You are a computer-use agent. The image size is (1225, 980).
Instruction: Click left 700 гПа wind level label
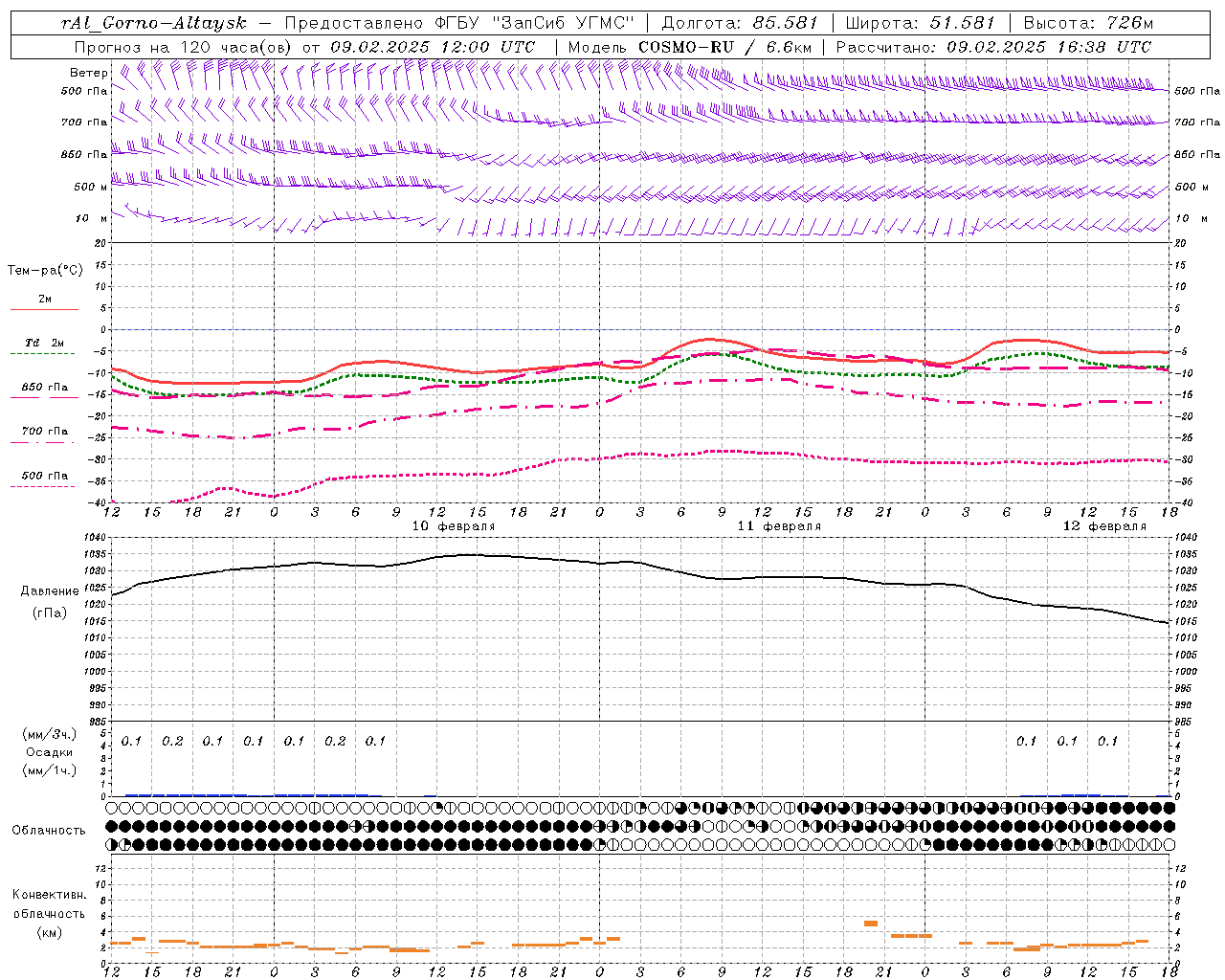[x=84, y=122]
